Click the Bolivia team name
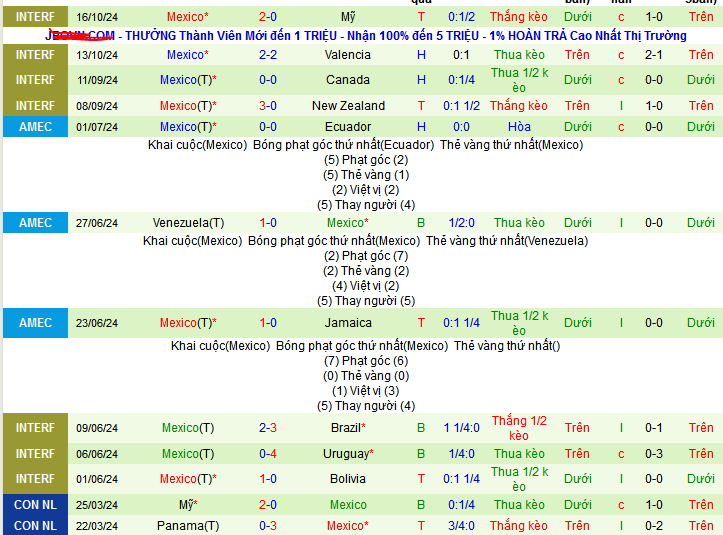The image size is (723, 535). point(347,479)
